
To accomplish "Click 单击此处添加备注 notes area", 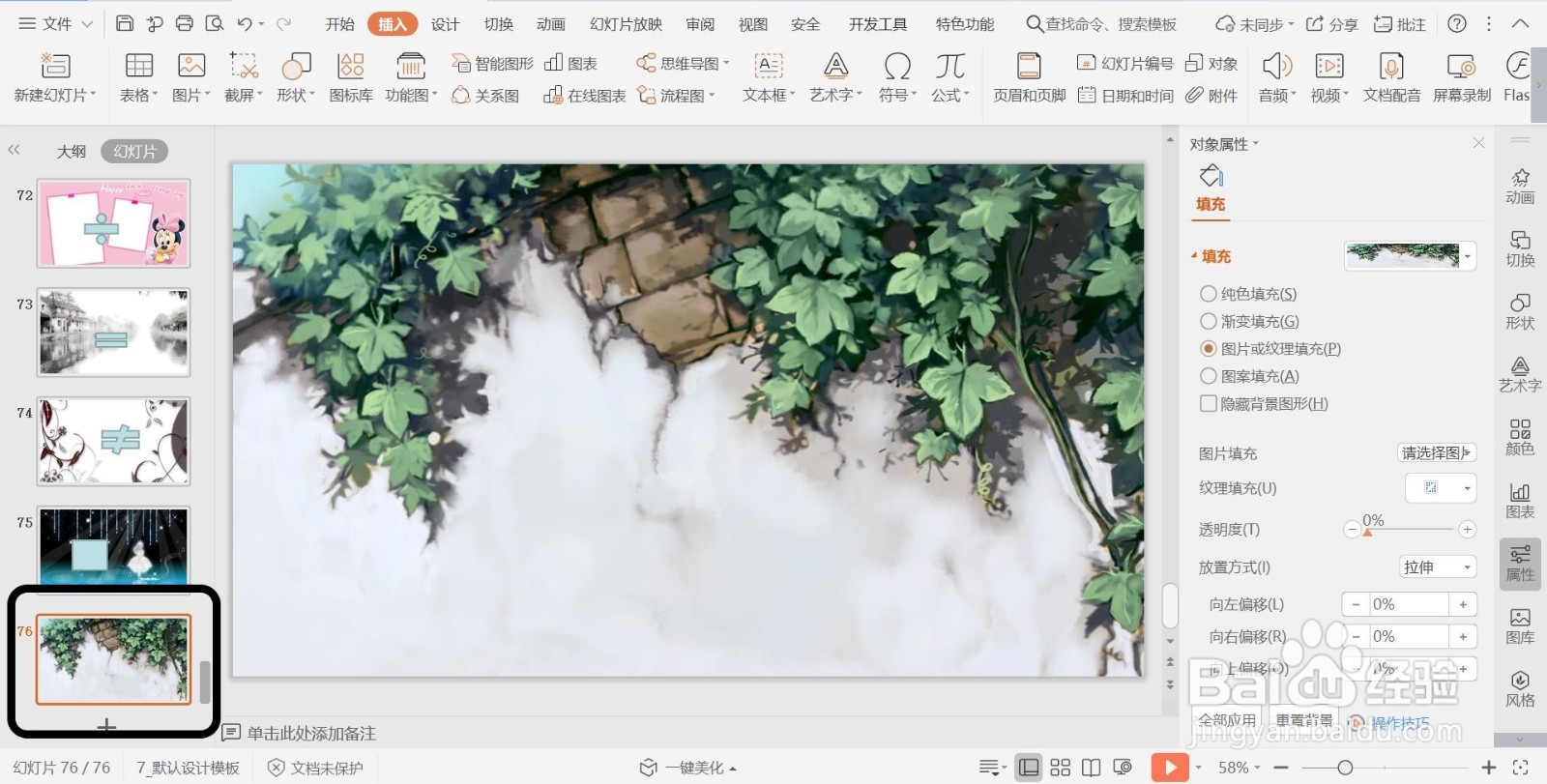I will [x=311, y=733].
